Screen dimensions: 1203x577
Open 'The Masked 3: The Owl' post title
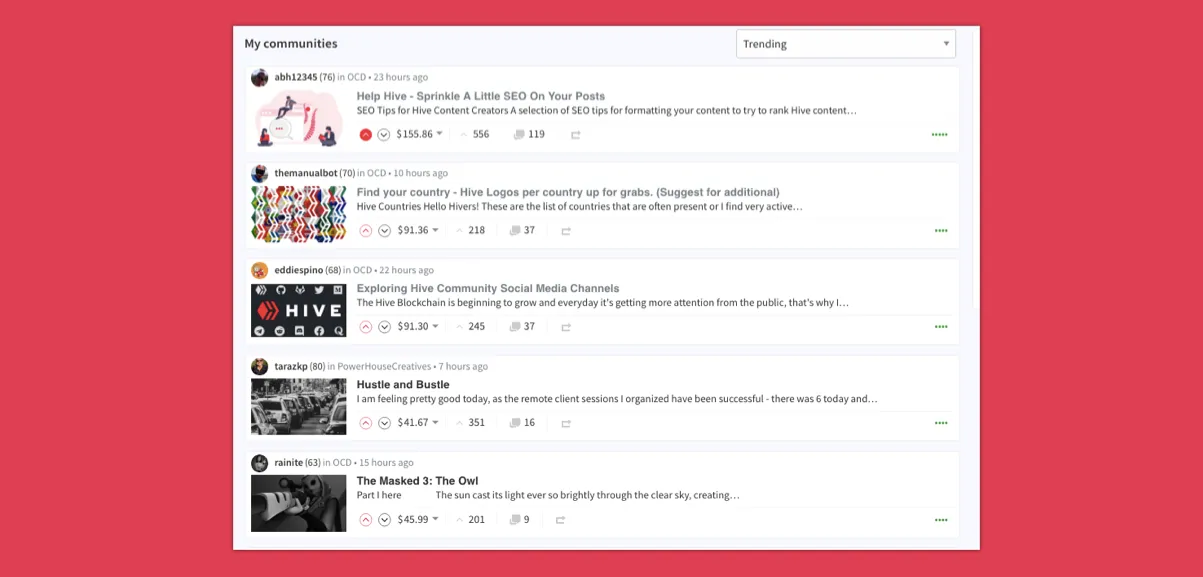coord(418,481)
